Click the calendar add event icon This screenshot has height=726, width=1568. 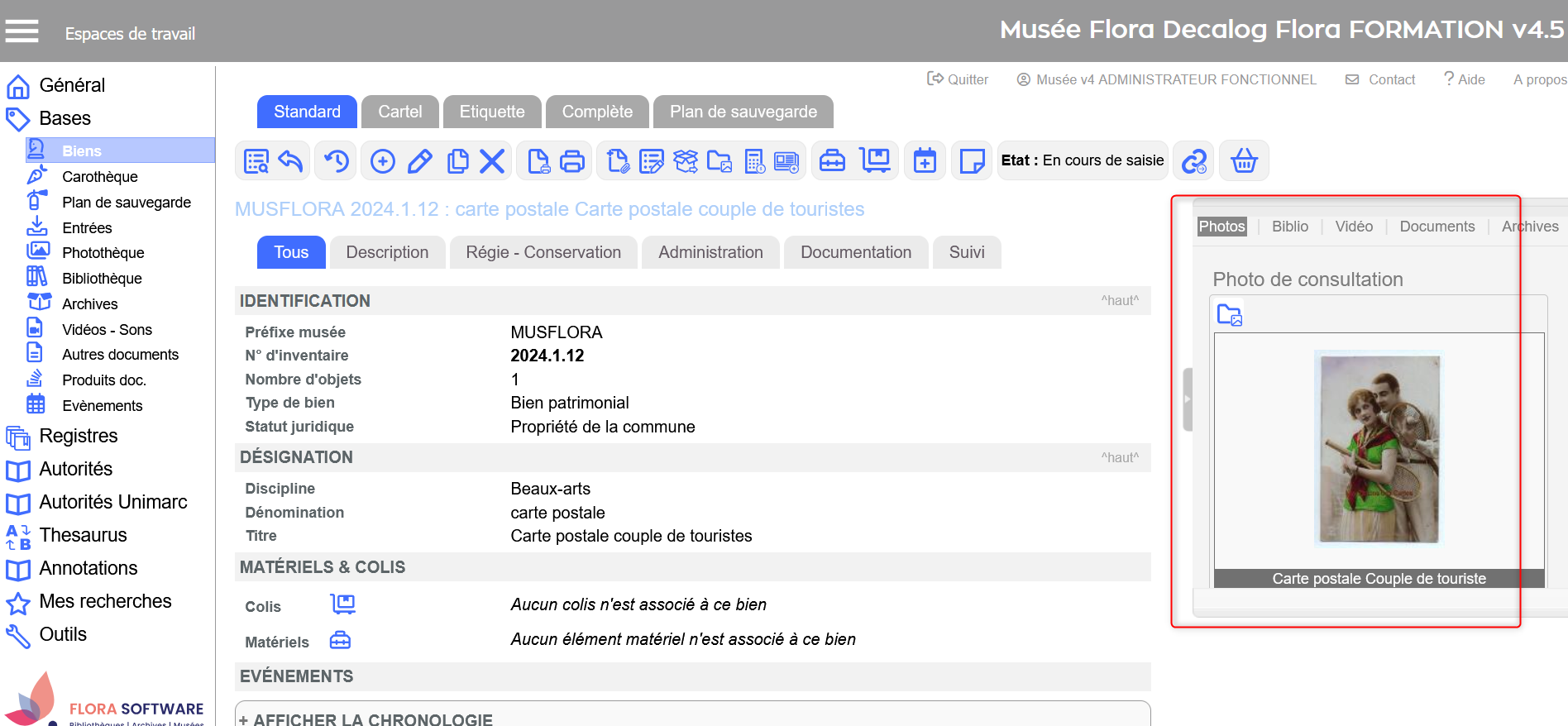coord(925,161)
